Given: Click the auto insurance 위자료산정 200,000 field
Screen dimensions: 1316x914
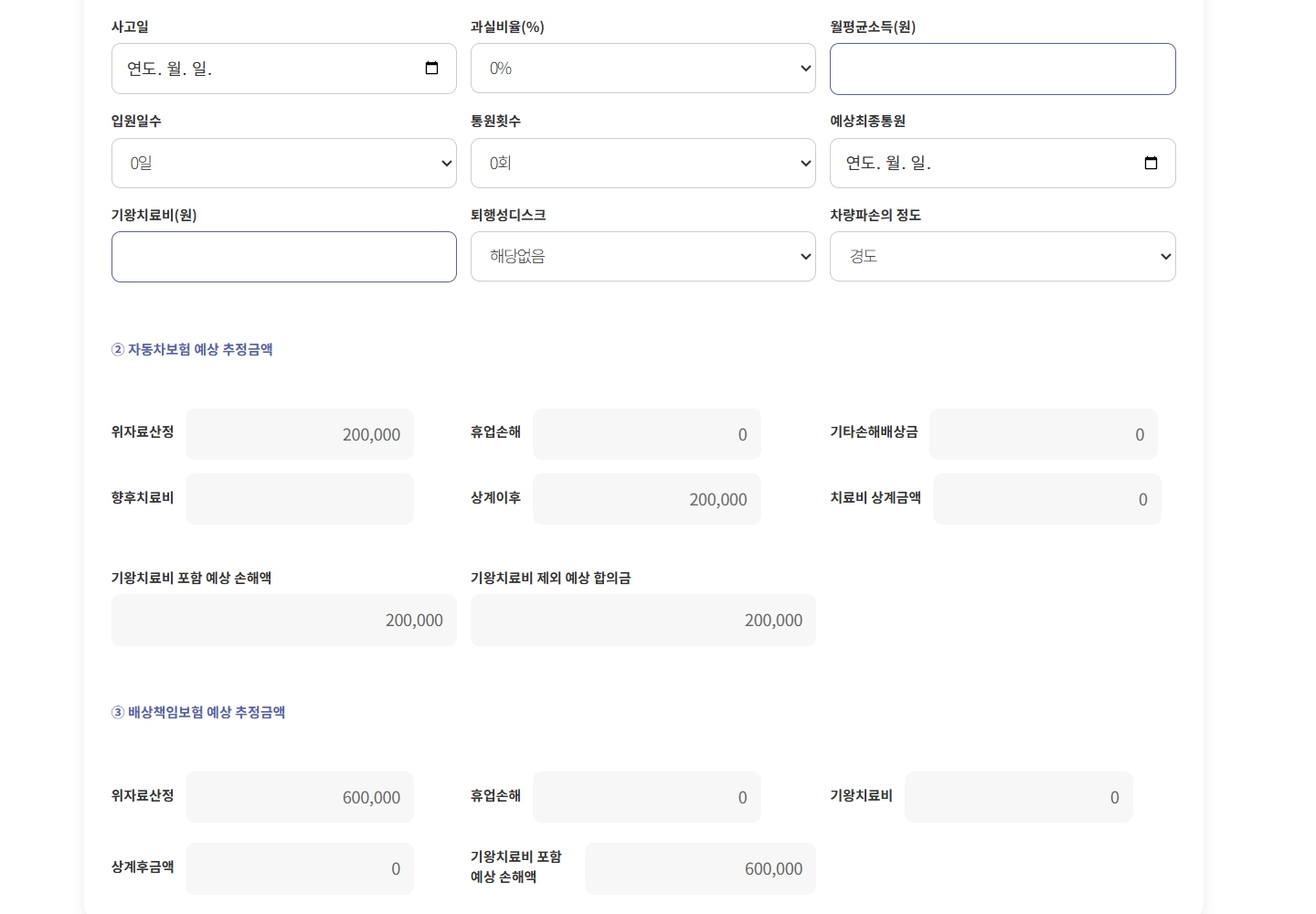Looking at the screenshot, I should (300, 434).
